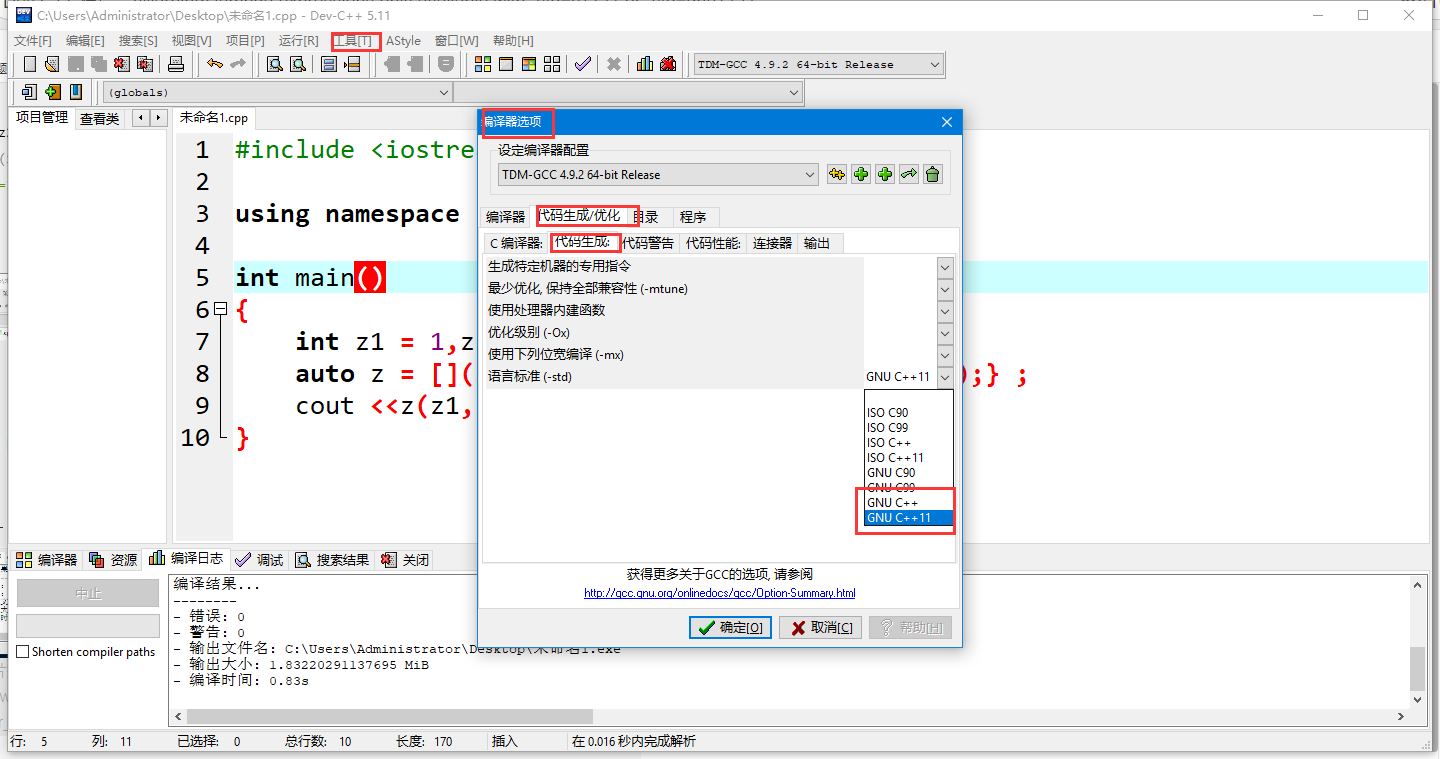Click the 确定[O] button

[x=730, y=628]
